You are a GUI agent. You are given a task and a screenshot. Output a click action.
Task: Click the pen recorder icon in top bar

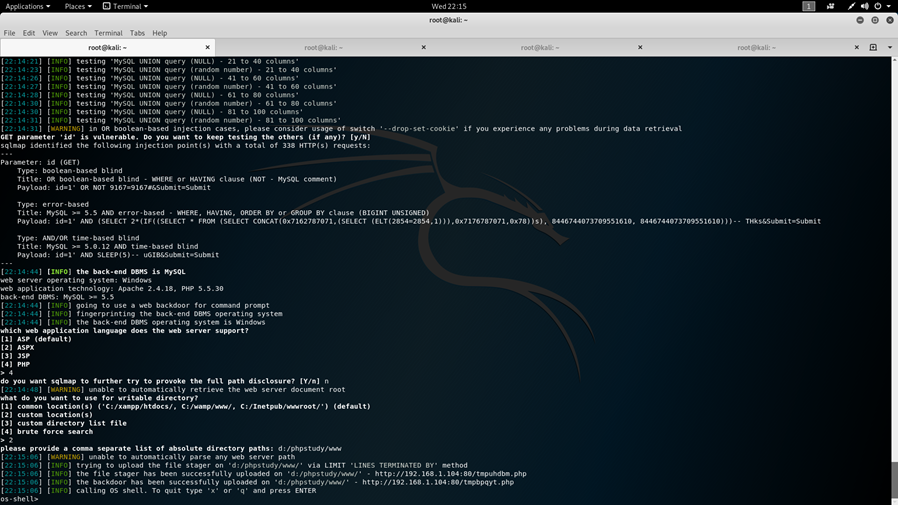pos(852,6)
